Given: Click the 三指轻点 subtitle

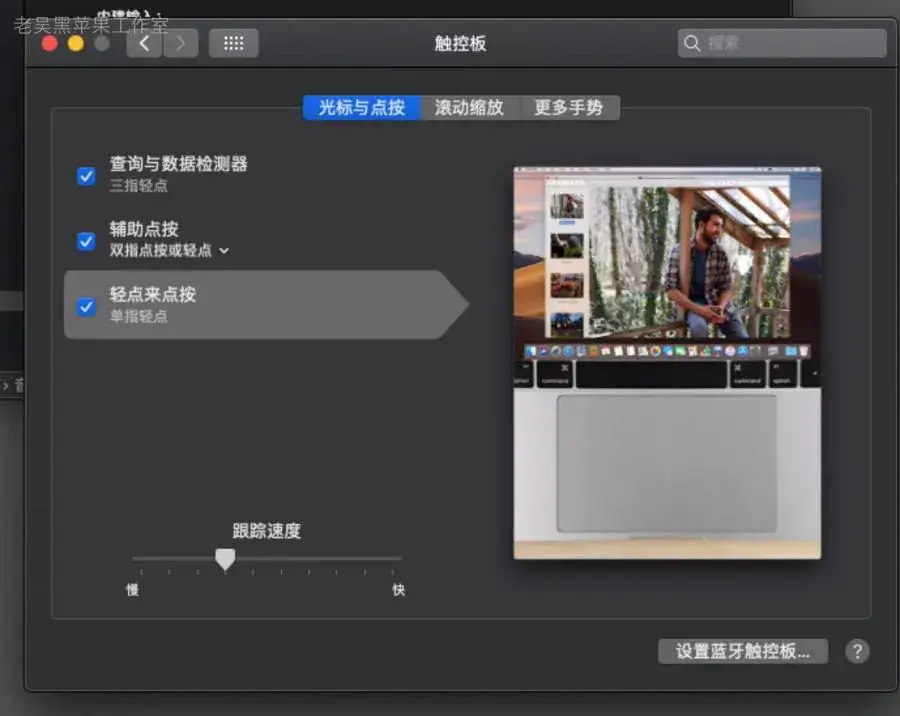Looking at the screenshot, I should 138,185.
